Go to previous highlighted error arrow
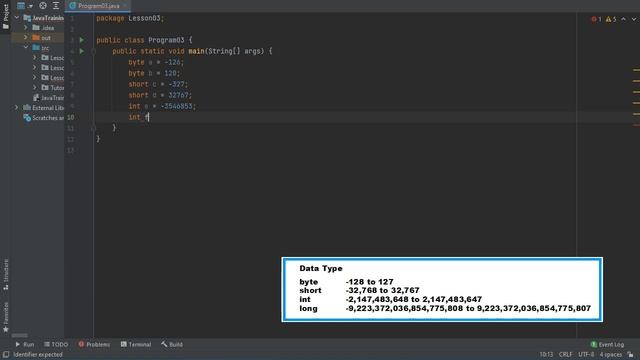Image resolution: width=640 pixels, height=360 pixels. [x=623, y=19]
